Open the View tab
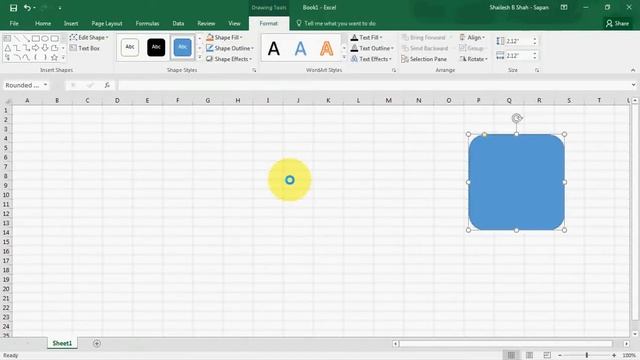 coord(234,23)
